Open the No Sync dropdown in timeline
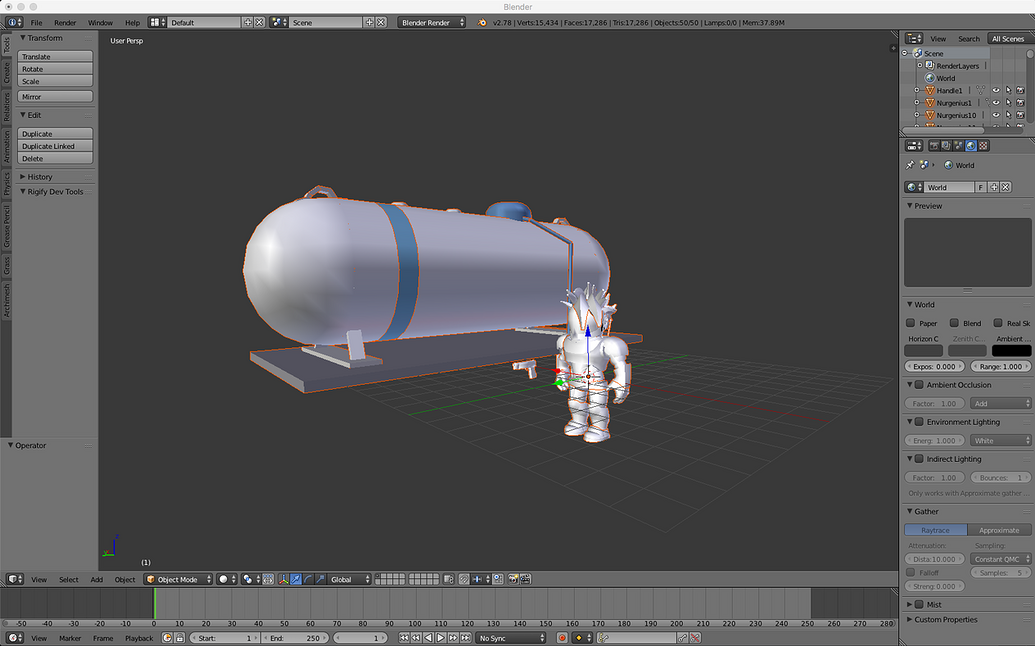 coord(510,637)
